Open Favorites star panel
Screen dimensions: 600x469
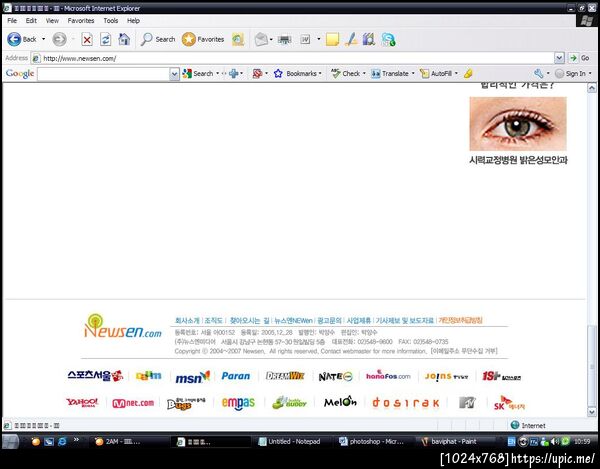[x=203, y=39]
